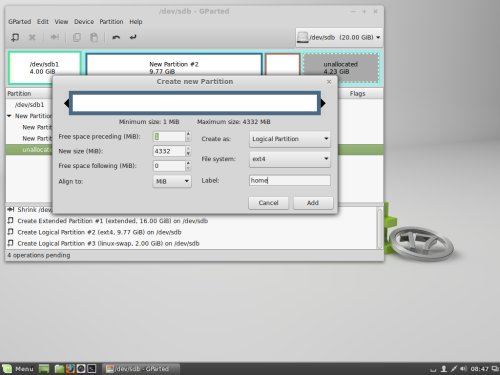This screenshot has height=375, width=500.
Task: Open the Device menu
Action: pos(84,22)
